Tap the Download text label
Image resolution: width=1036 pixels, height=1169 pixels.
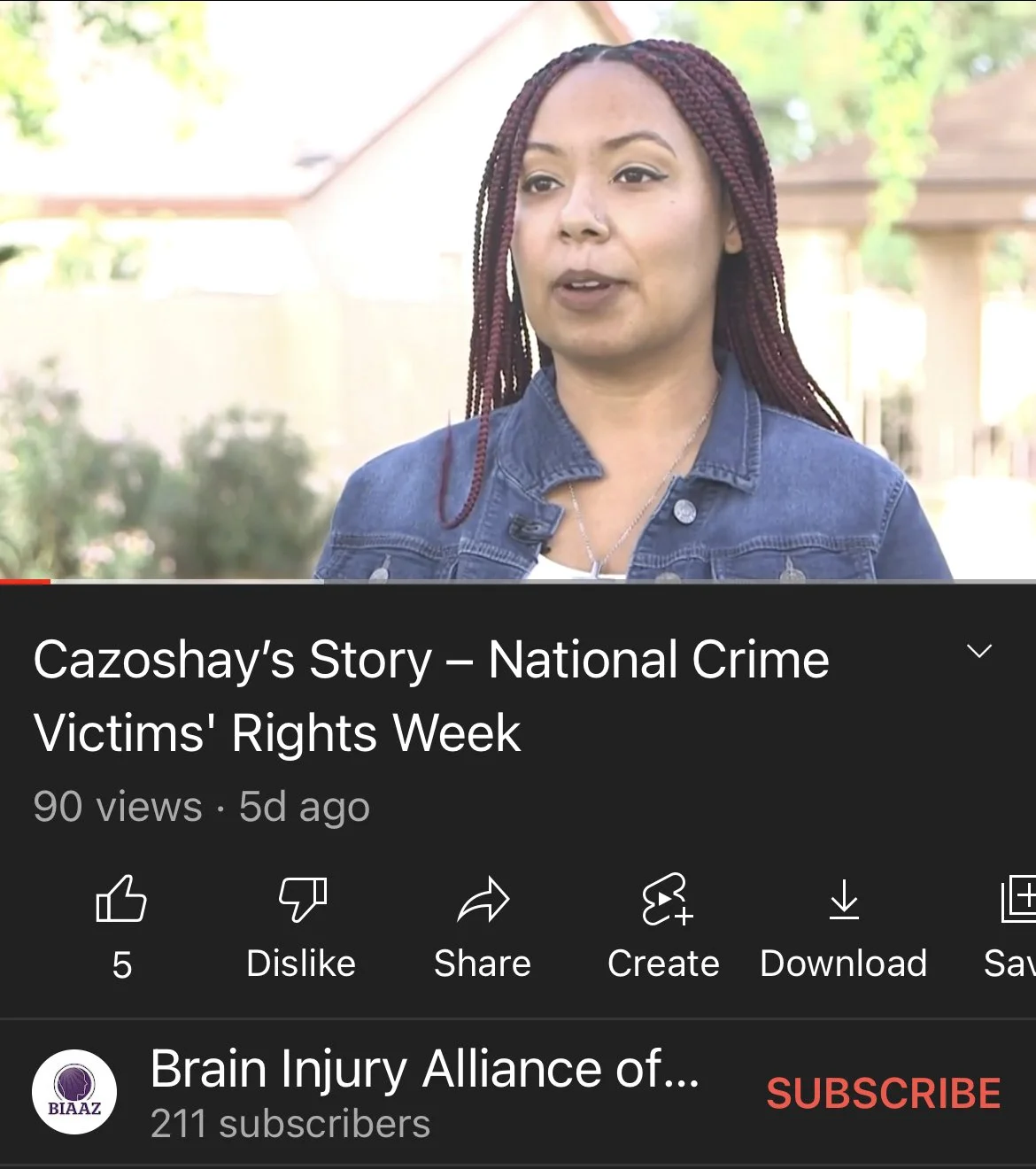click(844, 964)
